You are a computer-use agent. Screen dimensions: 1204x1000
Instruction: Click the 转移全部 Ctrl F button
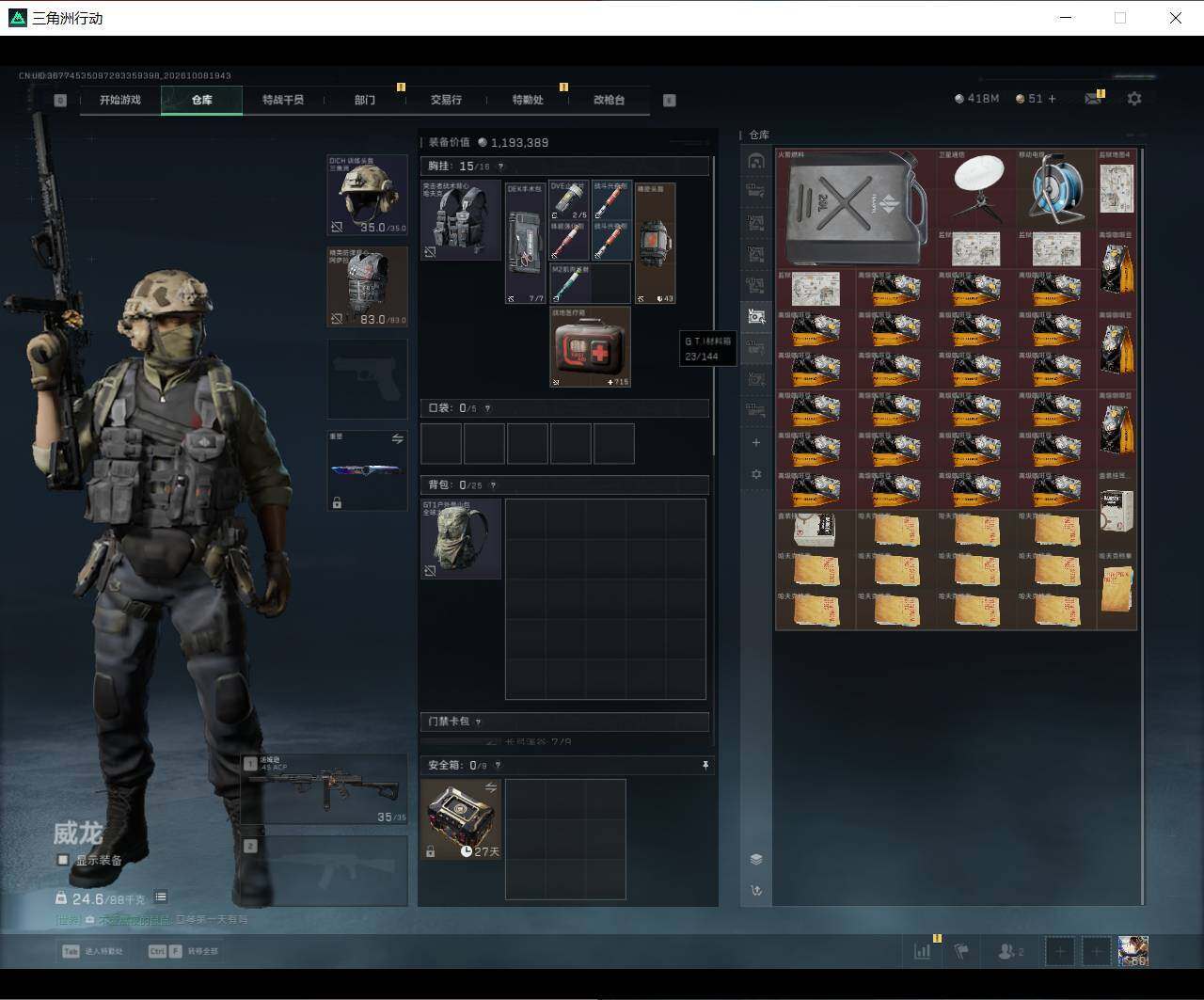click(x=182, y=951)
